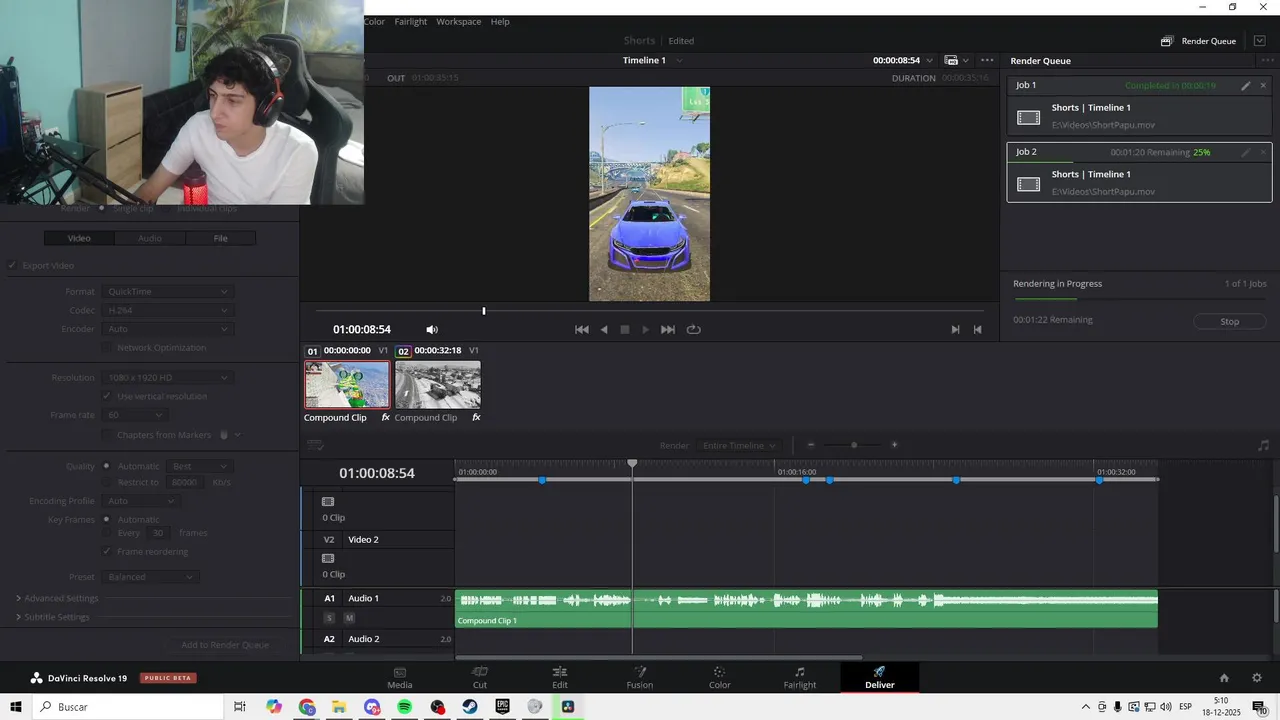Open the Codec H.264 dropdown

click(x=167, y=310)
